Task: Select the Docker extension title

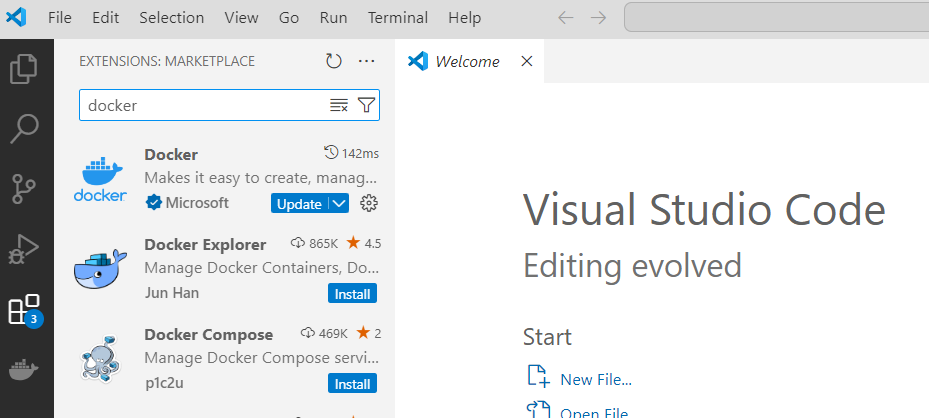Action: coord(171,154)
